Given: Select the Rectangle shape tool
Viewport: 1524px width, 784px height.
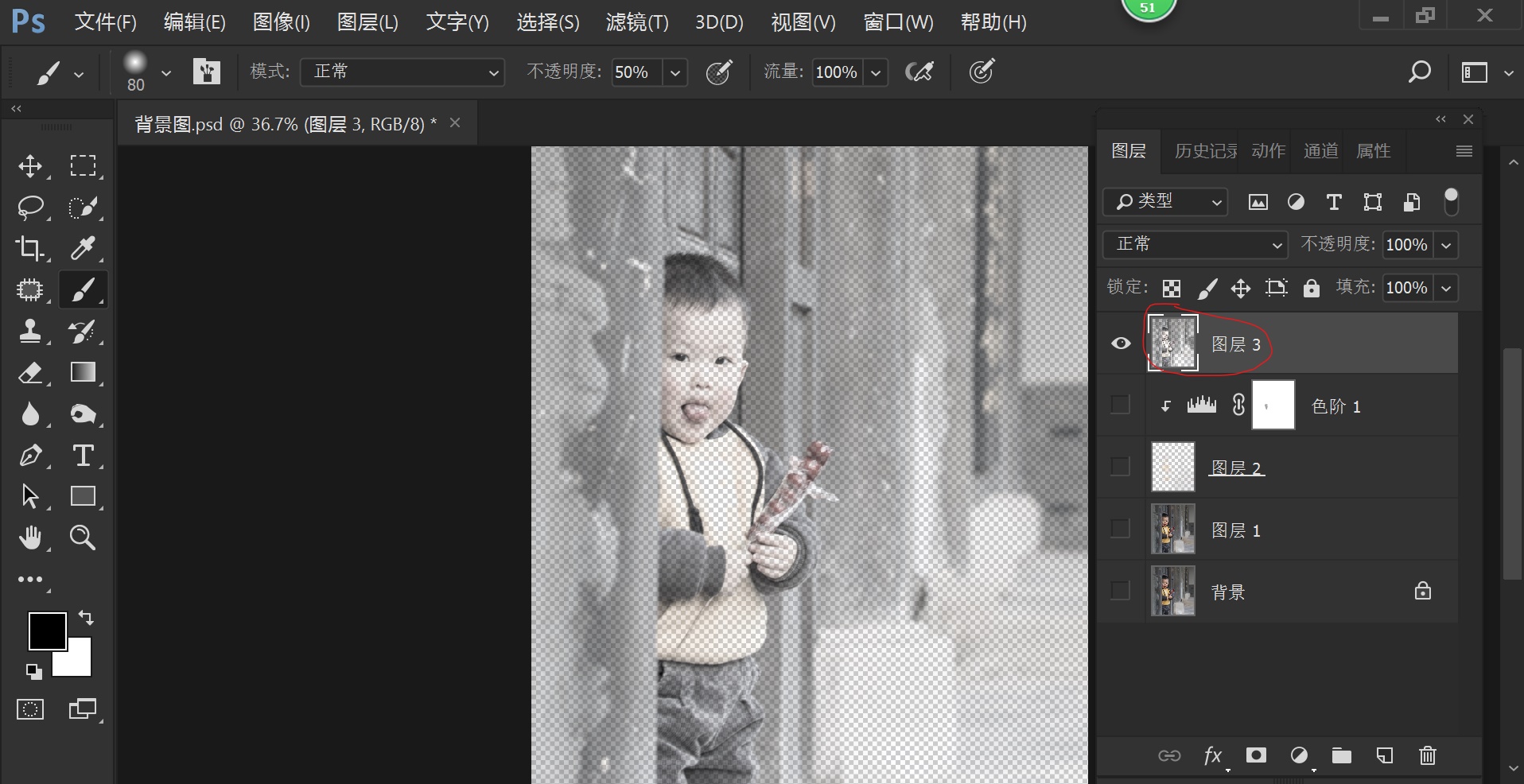Looking at the screenshot, I should [x=83, y=496].
